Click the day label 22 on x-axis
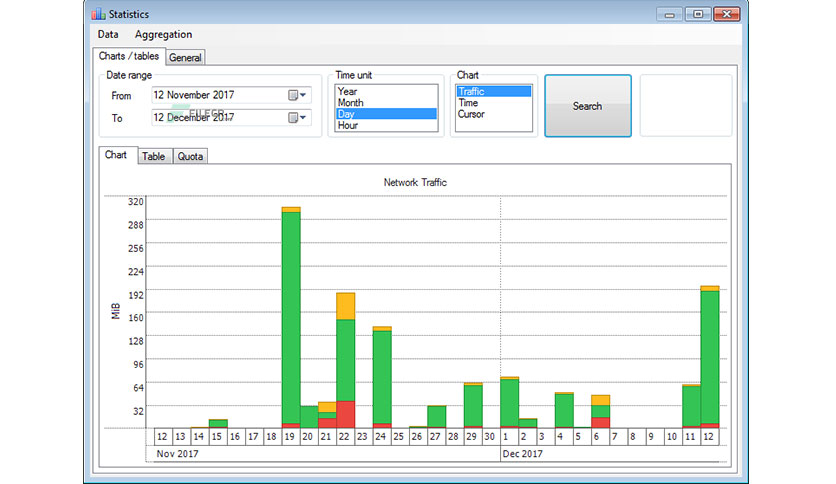 (x=344, y=437)
